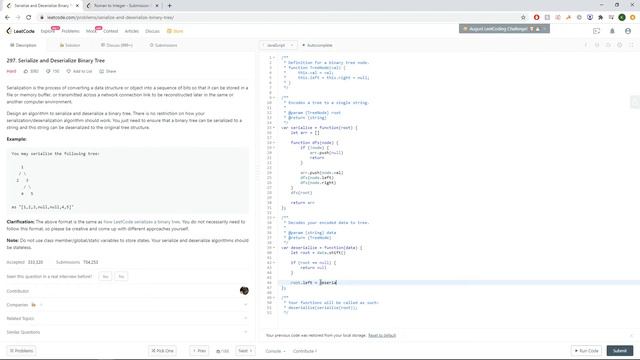Click the Submit button
Viewport: 640px width, 360px height.
pyautogui.click(x=620, y=351)
